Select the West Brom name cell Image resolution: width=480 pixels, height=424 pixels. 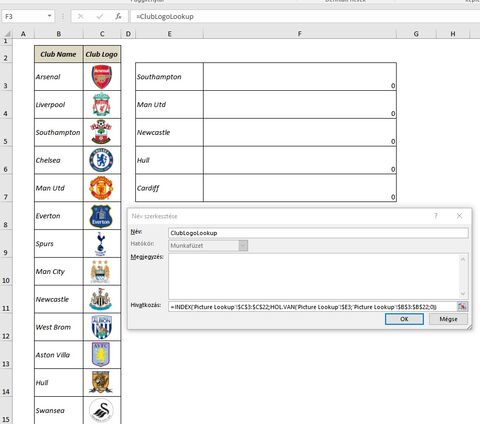pyautogui.click(x=58, y=327)
